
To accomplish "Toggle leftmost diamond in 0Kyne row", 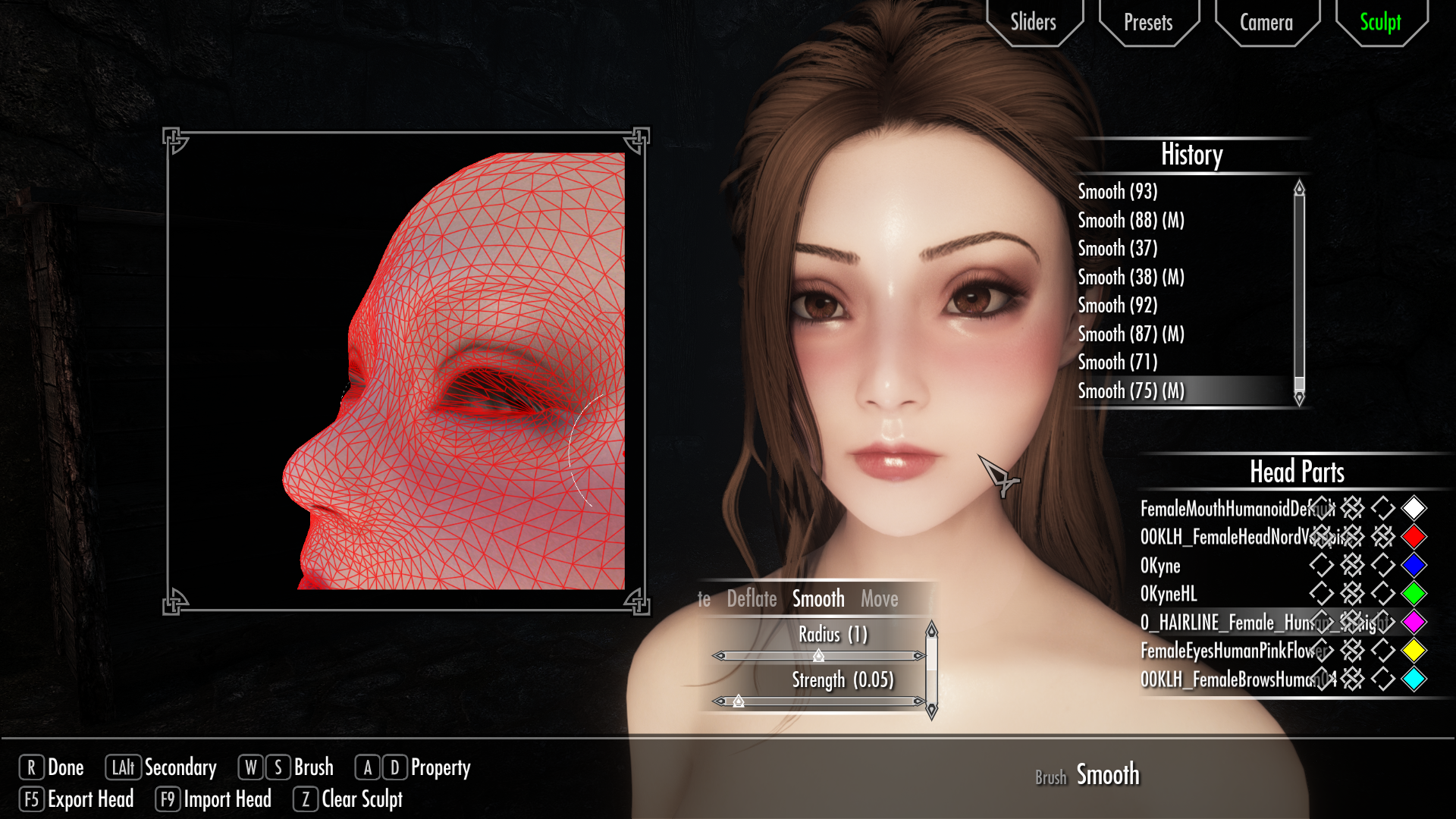I will pyautogui.click(x=1321, y=565).
